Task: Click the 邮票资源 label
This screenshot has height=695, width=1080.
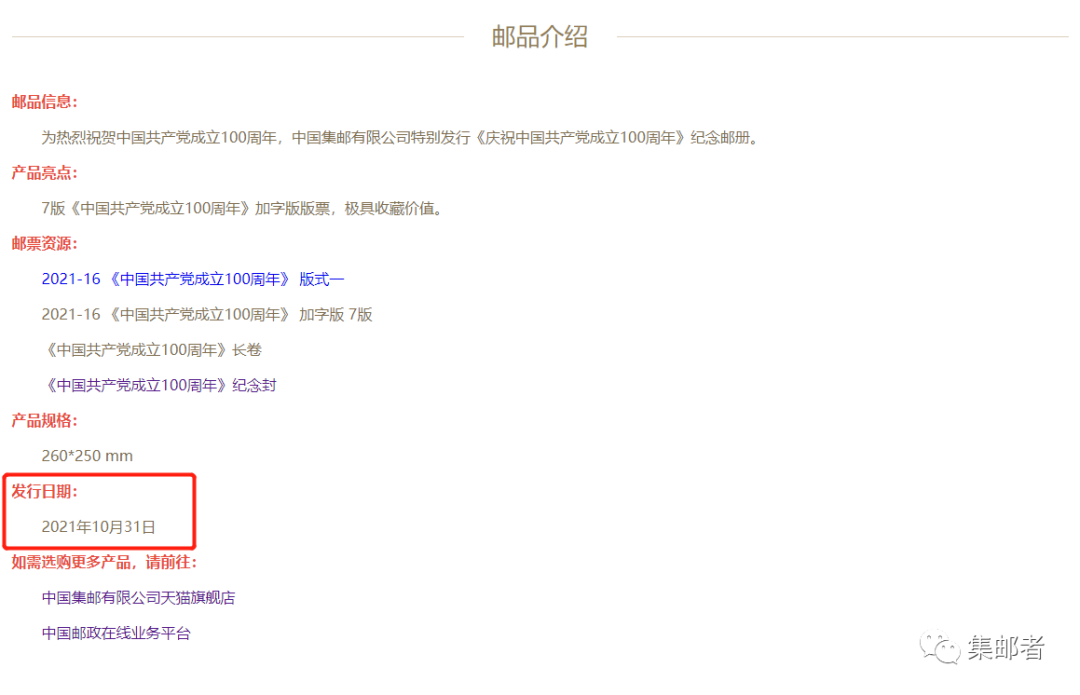Action: 45,244
